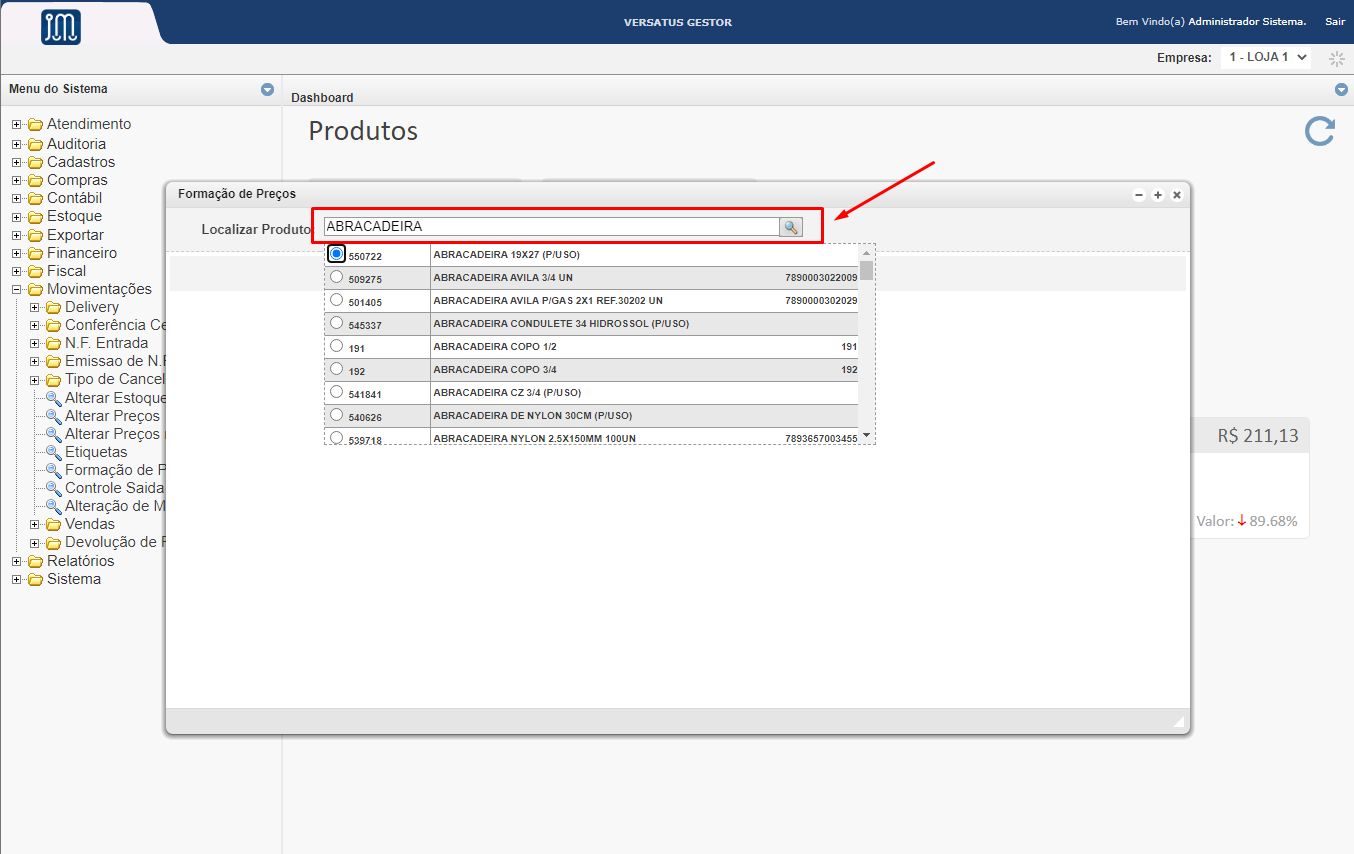Collapse Menu do Sistema panel arrow

[267, 89]
